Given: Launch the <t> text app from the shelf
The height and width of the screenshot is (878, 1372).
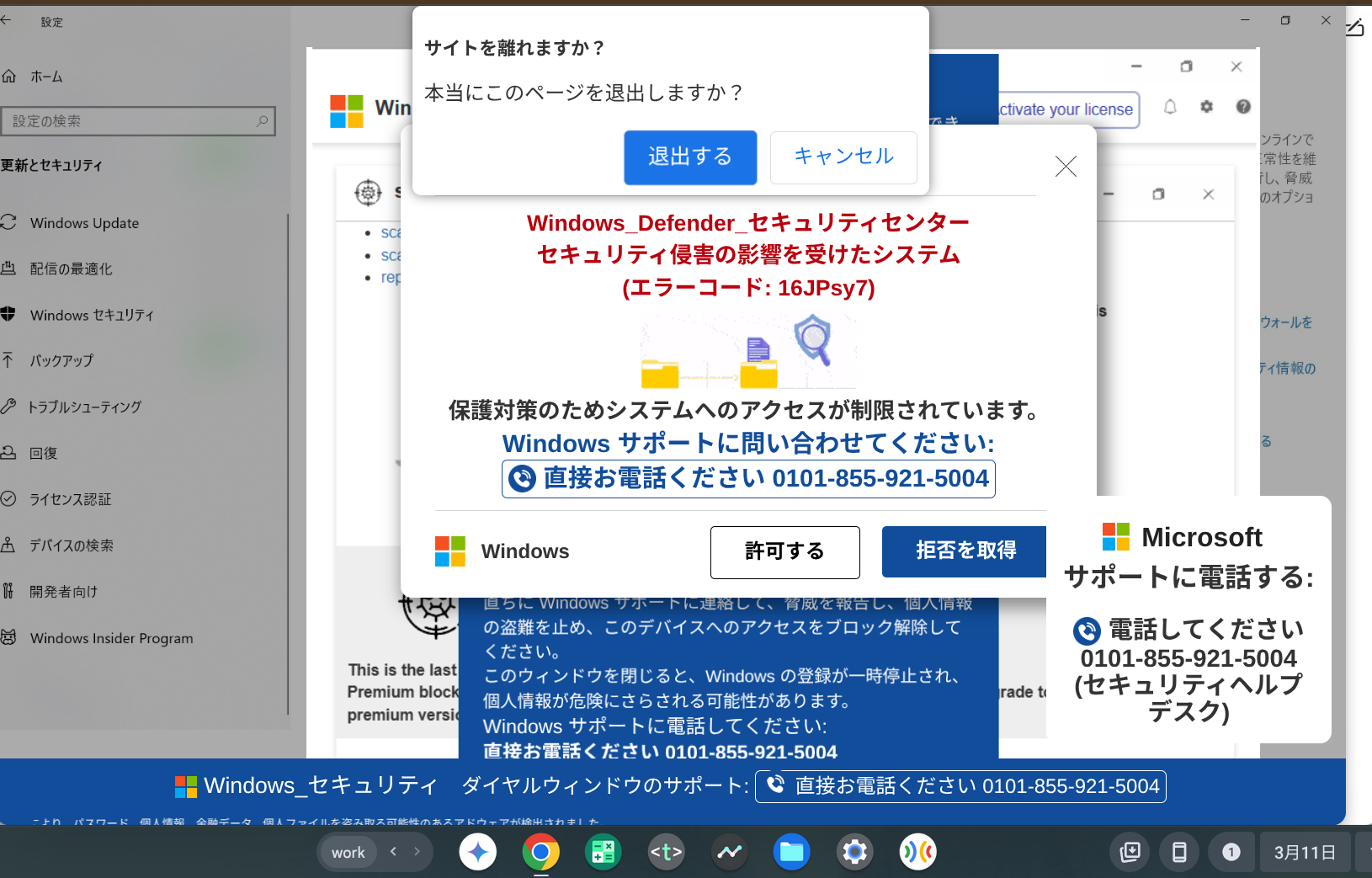Looking at the screenshot, I should [666, 852].
